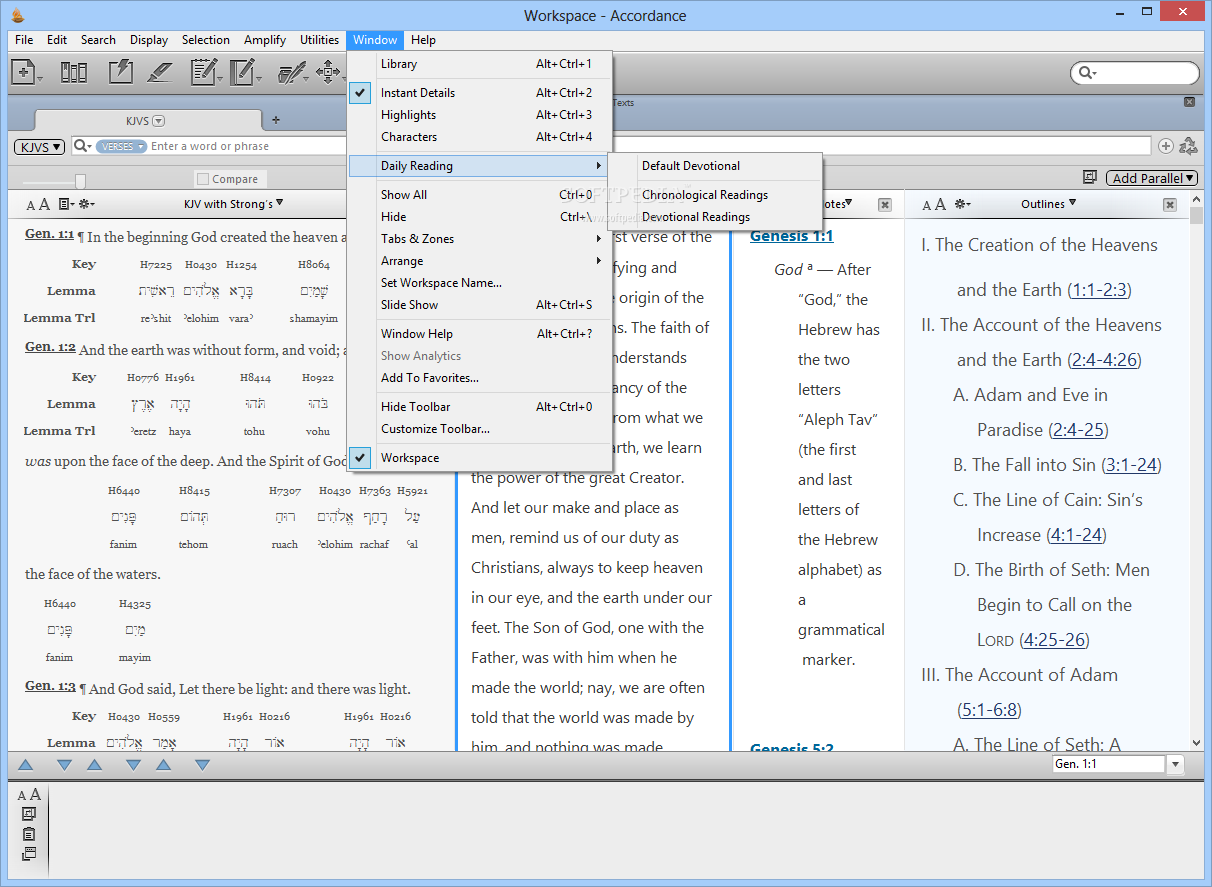The height and width of the screenshot is (887, 1212).
Task: Close the Outlines pane
Action: pyautogui.click(x=1170, y=204)
